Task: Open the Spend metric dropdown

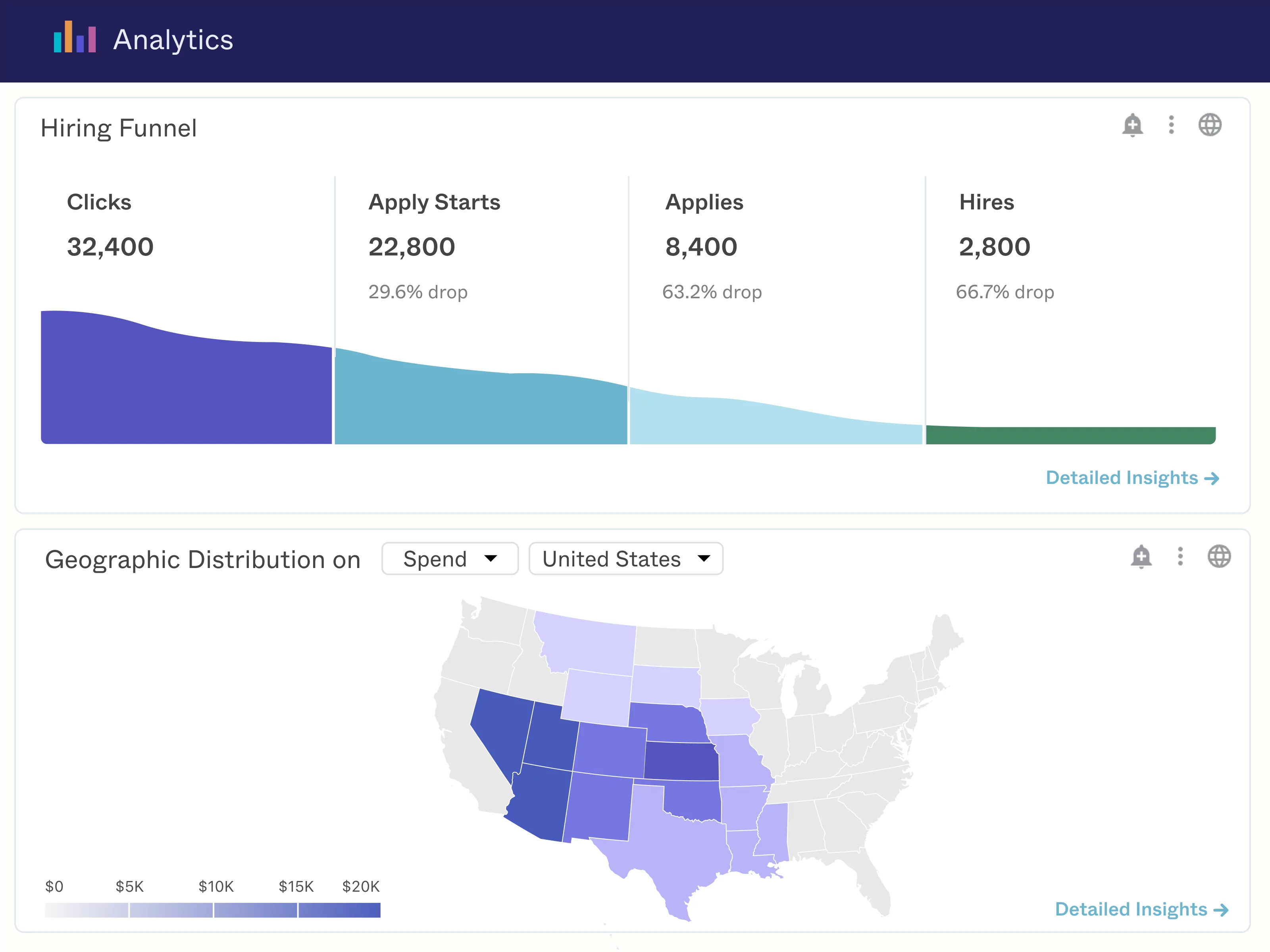Action: (x=450, y=559)
